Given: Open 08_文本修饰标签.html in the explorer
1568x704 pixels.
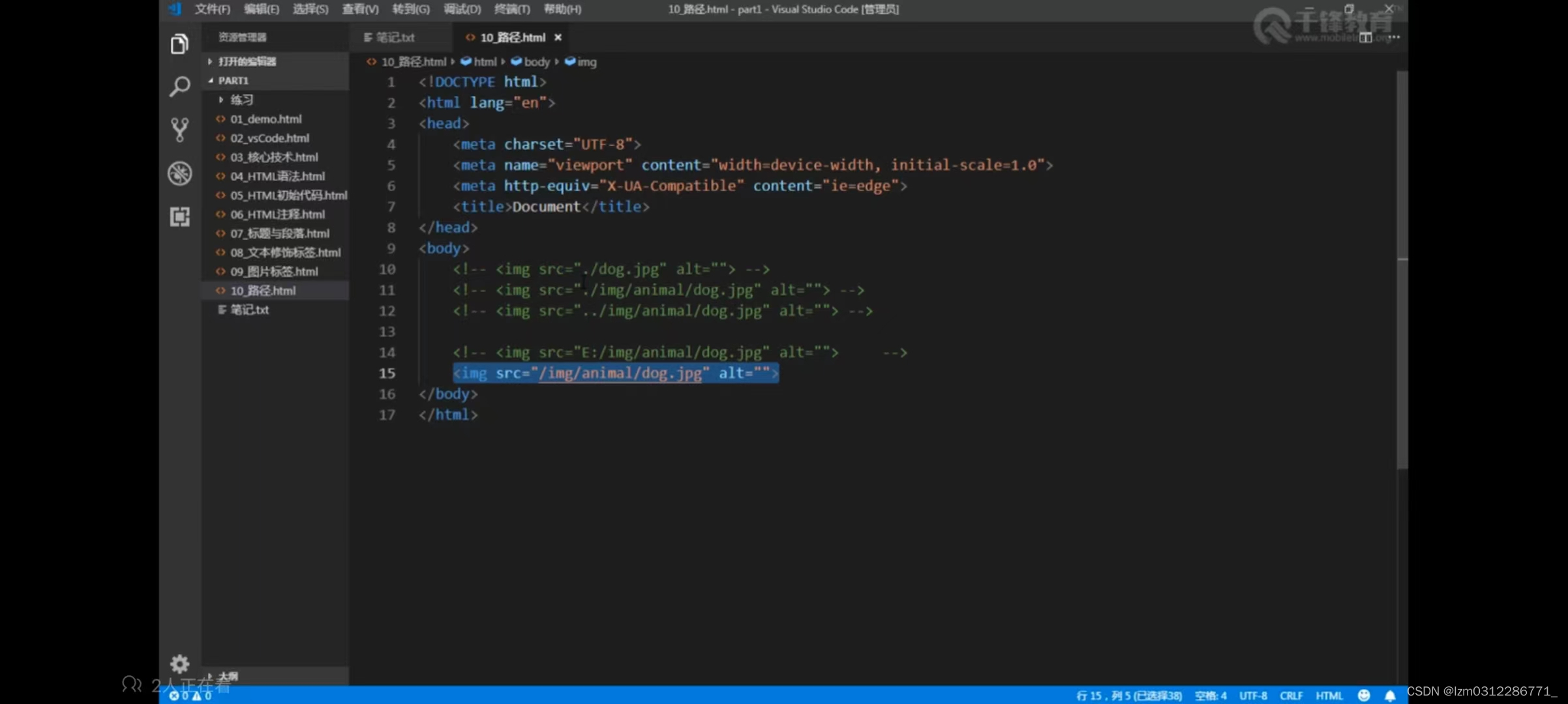Looking at the screenshot, I should pyautogui.click(x=275, y=252).
